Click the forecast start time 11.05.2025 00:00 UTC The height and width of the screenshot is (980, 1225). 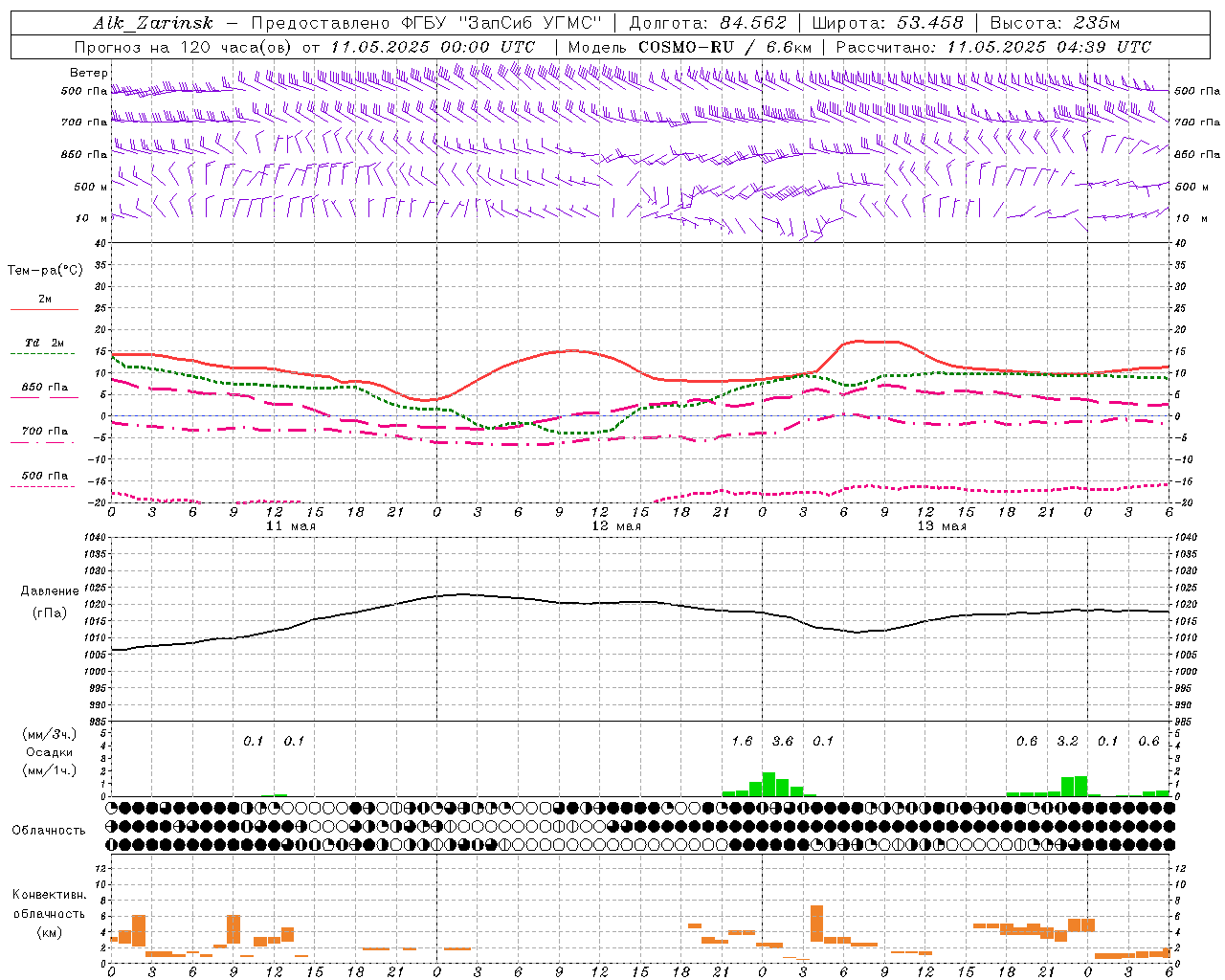433,47
